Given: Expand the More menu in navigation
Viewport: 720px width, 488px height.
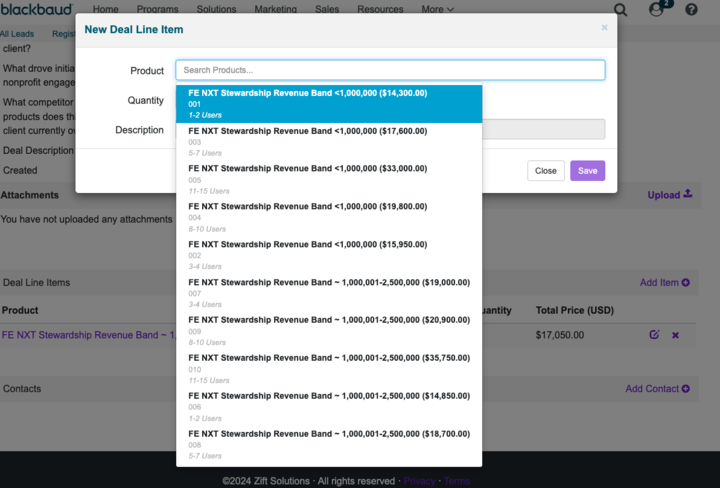Looking at the screenshot, I should (x=437, y=9).
